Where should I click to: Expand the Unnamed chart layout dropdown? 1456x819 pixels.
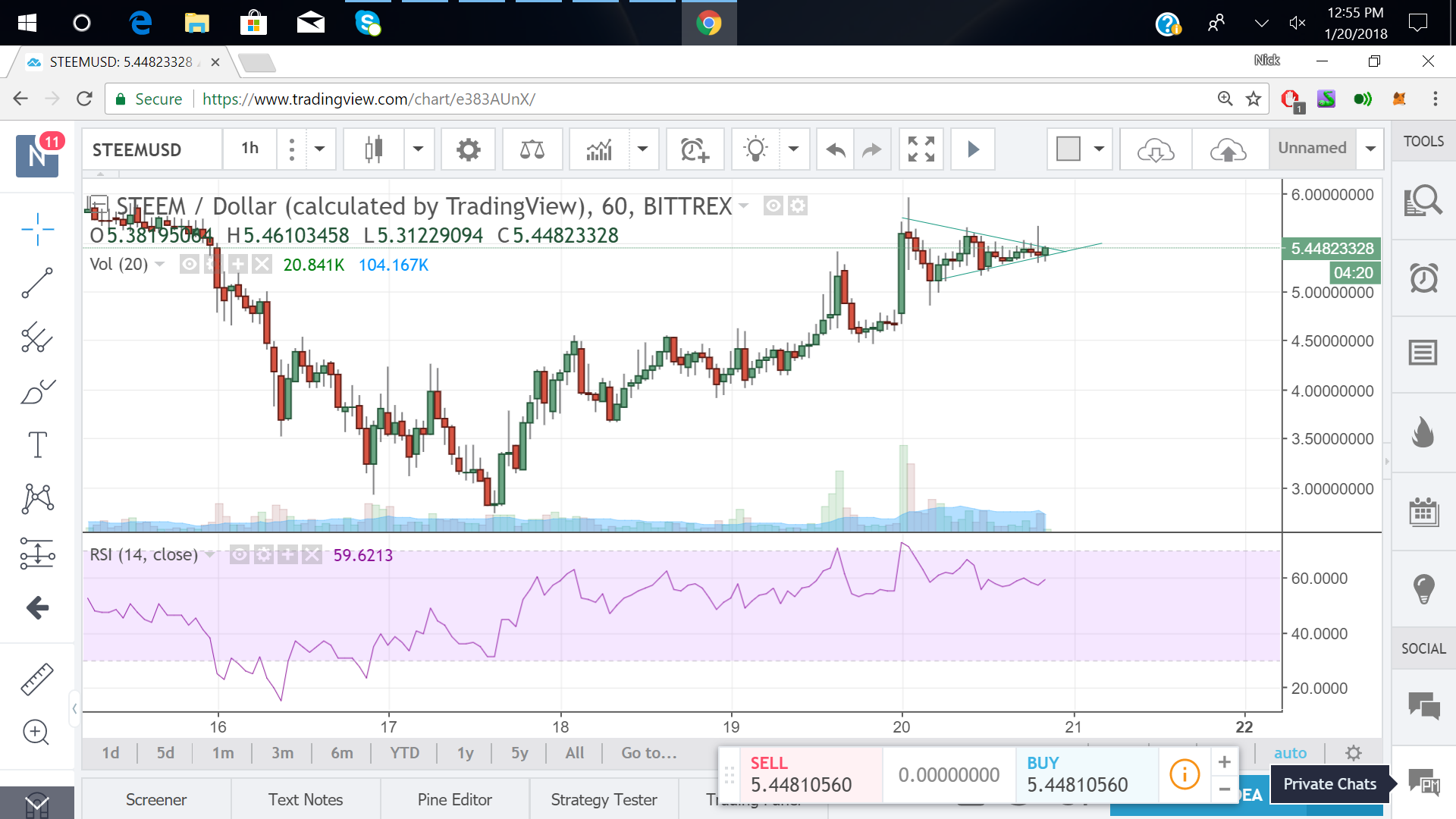1370,149
